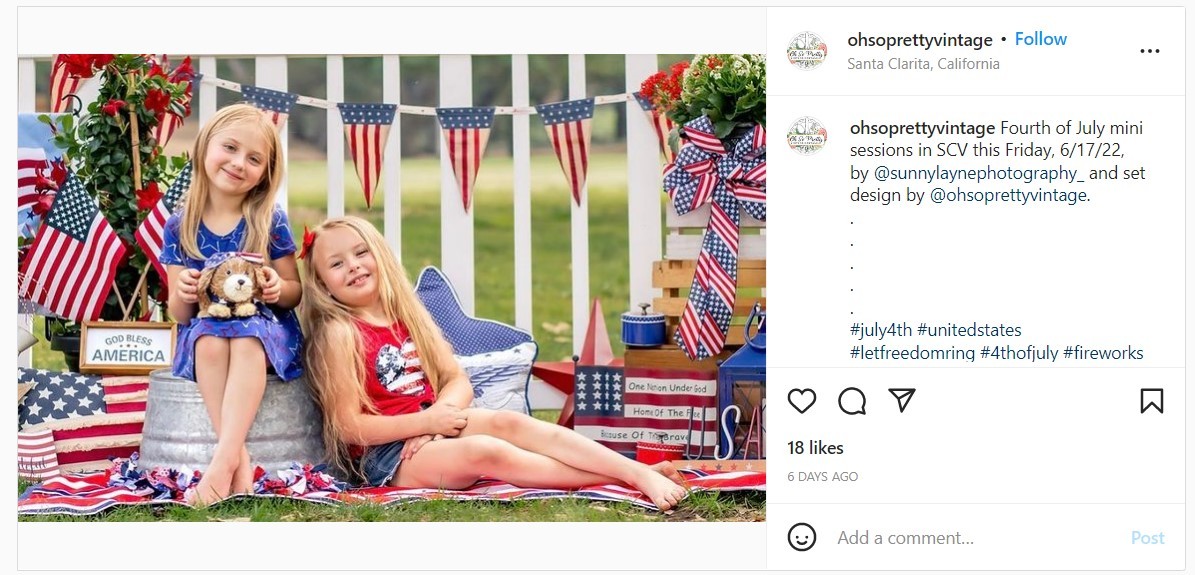Click the Fourth of July post photo
1195x575 pixels.
(392, 288)
